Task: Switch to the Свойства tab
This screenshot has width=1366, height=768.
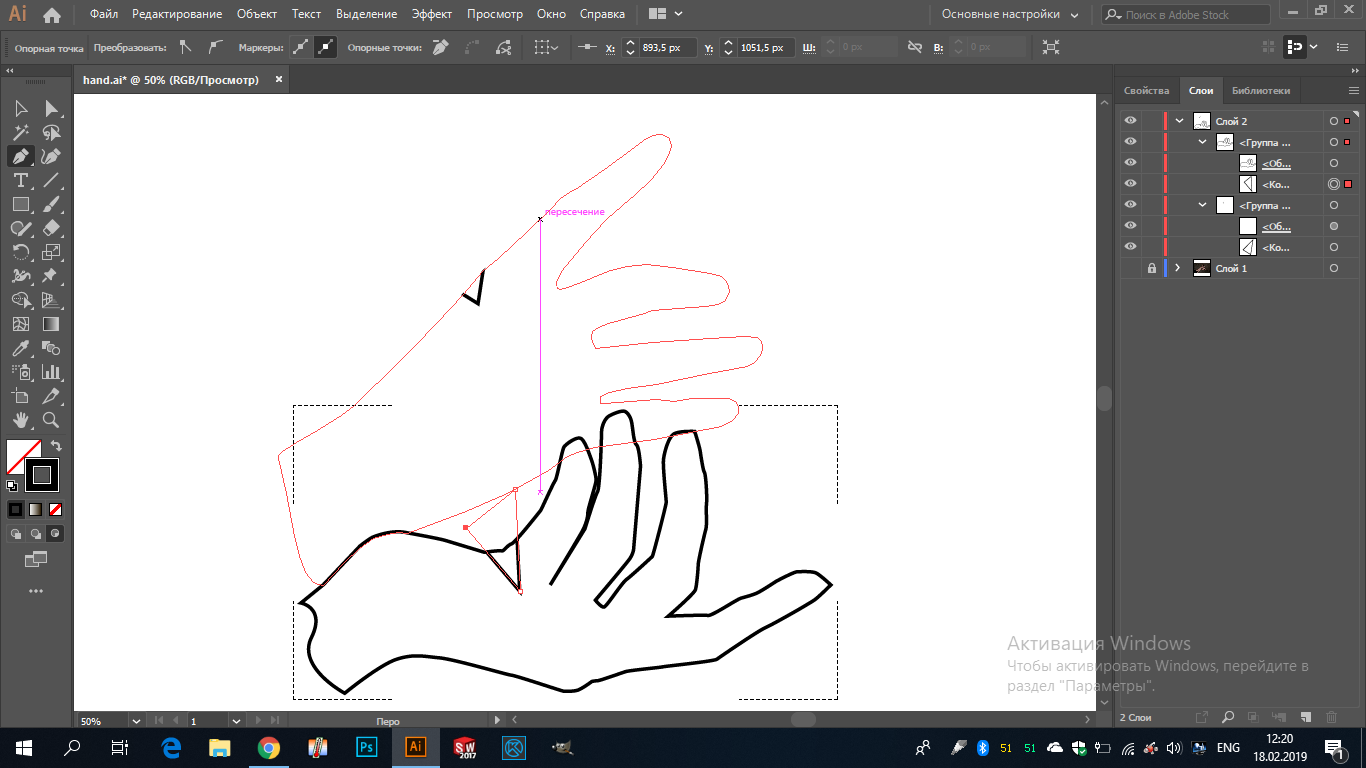Action: [1146, 90]
